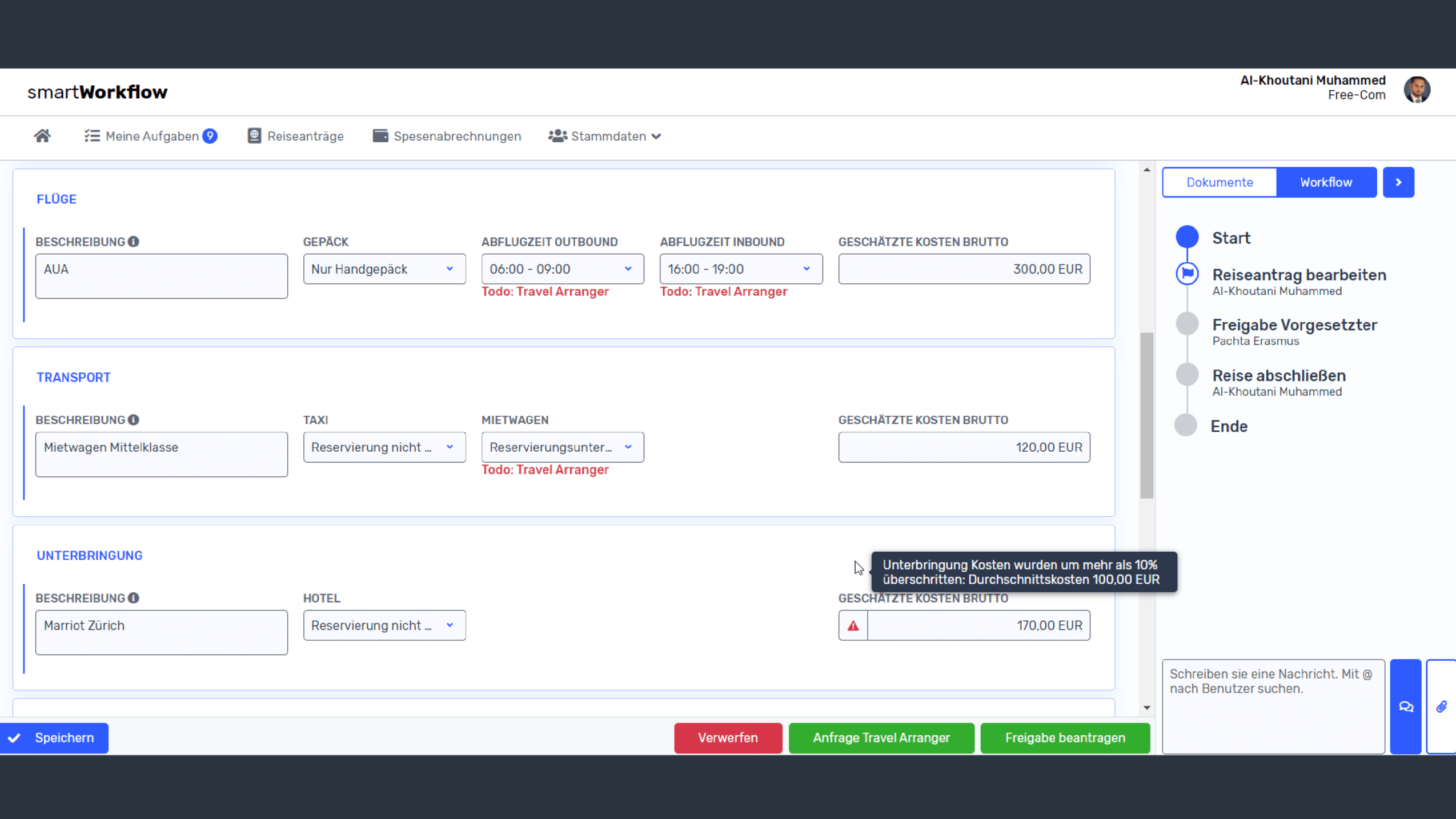Edit the Marriot Zürich description field
The width and height of the screenshot is (1456, 819).
(162, 633)
